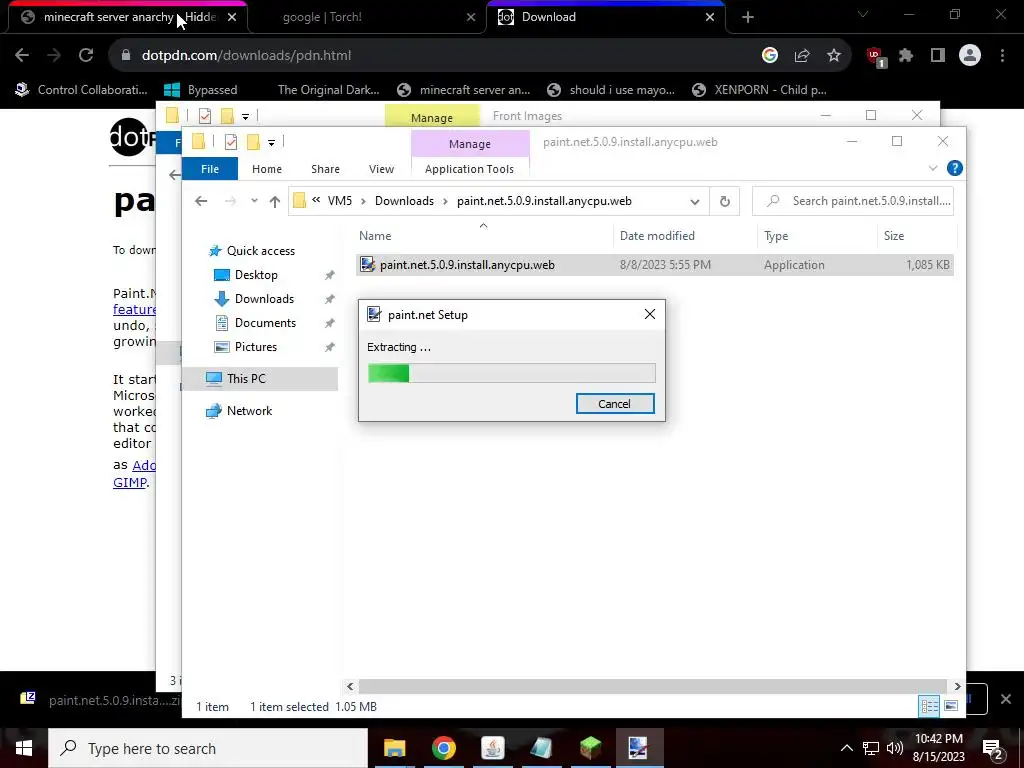This screenshot has height=768, width=1024.
Task: Click the taskbar search box
Action: click(208, 748)
